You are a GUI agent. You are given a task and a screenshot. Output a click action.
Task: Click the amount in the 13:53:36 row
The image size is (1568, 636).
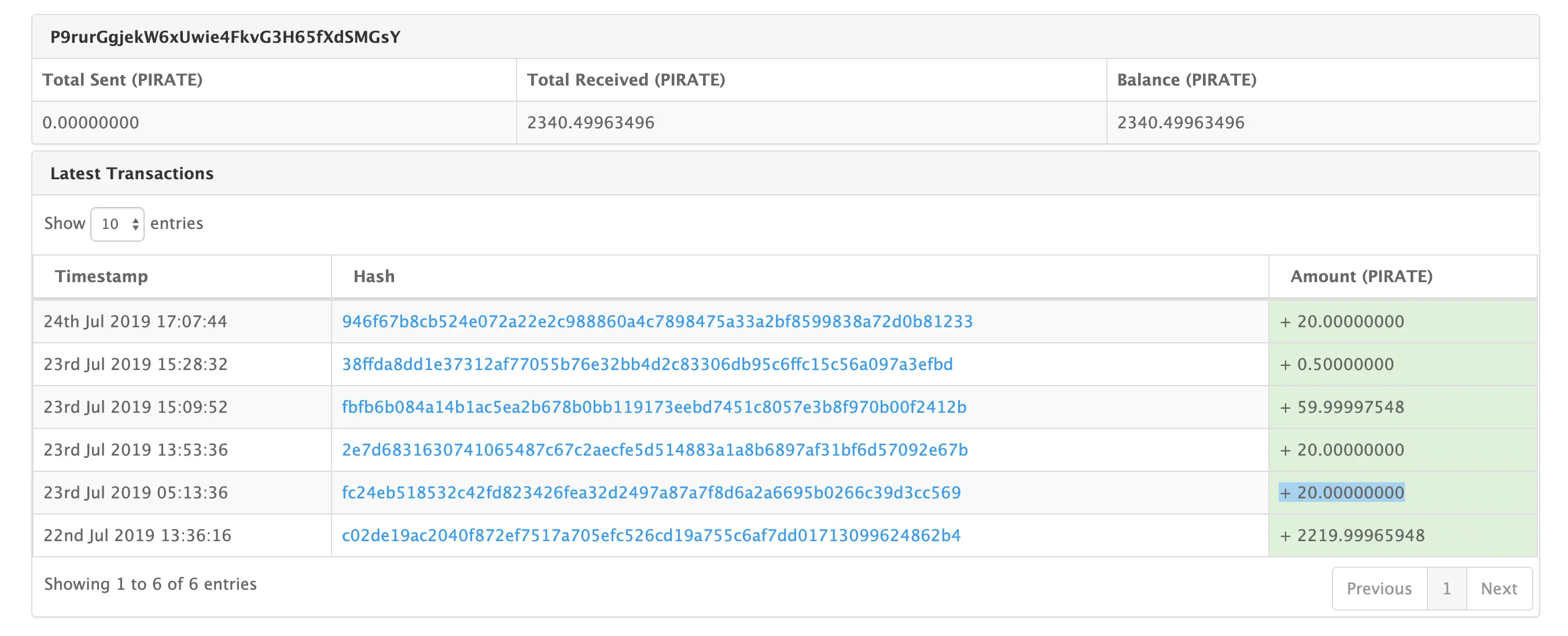(x=1342, y=449)
